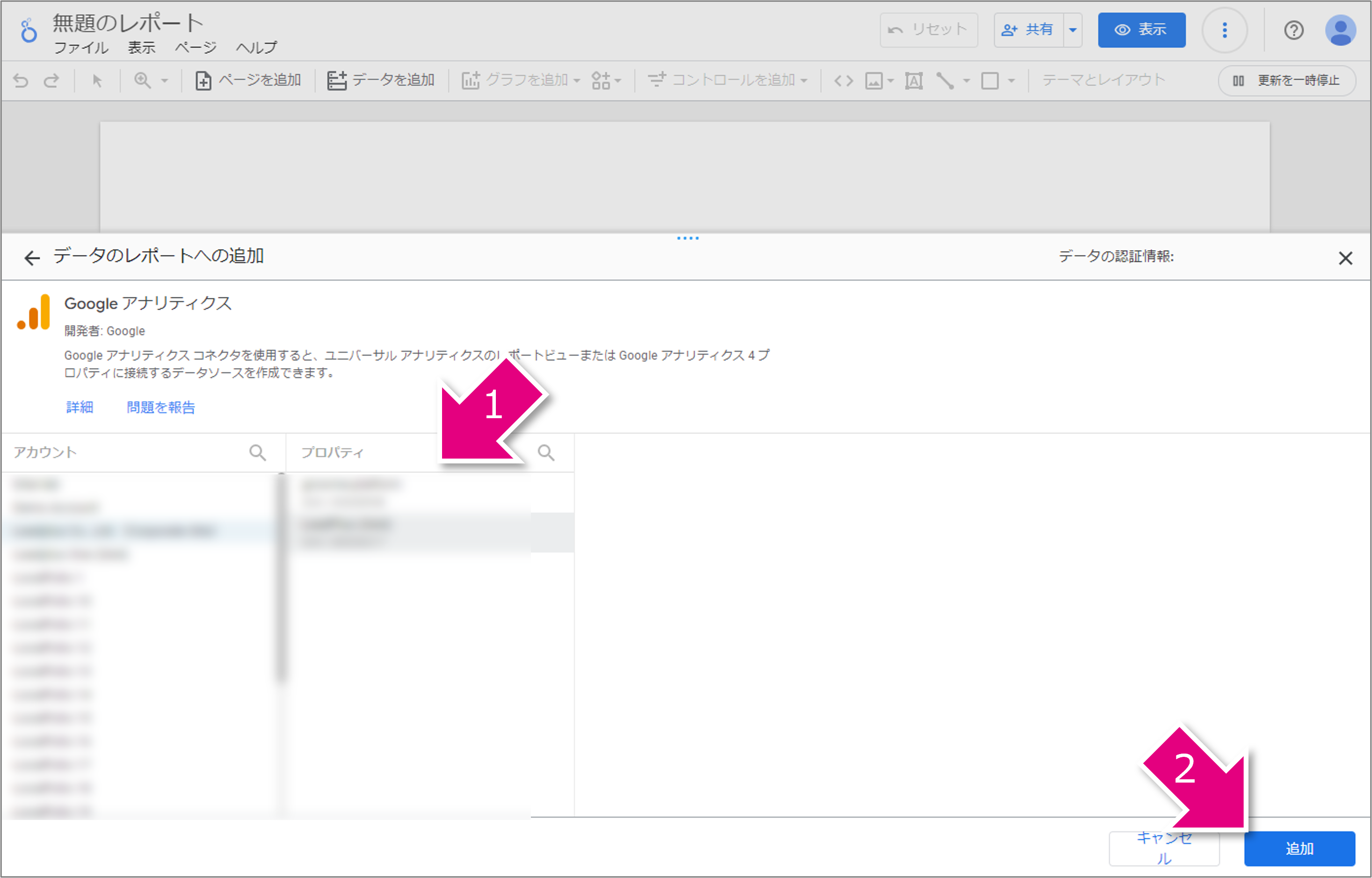Click the undo arrow in toolbar
This screenshot has width=1372, height=878.
click(21, 81)
